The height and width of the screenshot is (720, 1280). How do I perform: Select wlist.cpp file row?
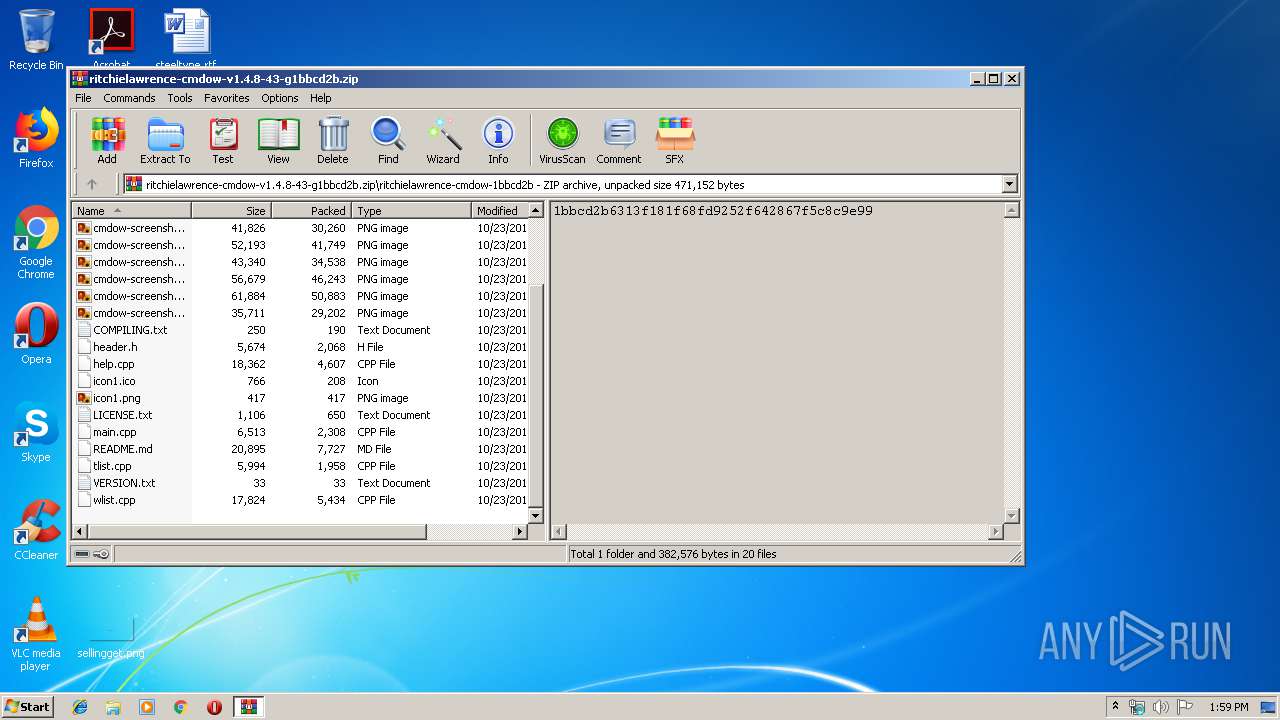pos(300,500)
